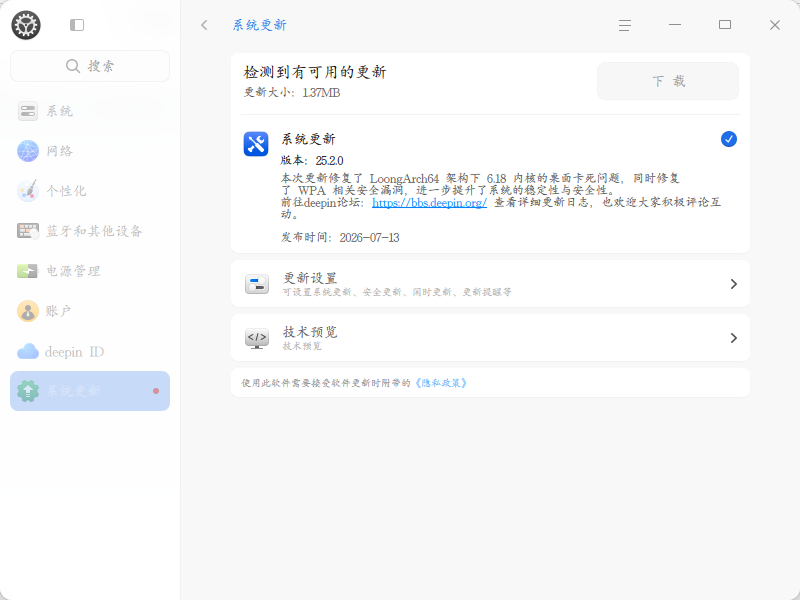The height and width of the screenshot is (600, 800).
Task: Open 更新设置 update settings row
Action: 490,284
